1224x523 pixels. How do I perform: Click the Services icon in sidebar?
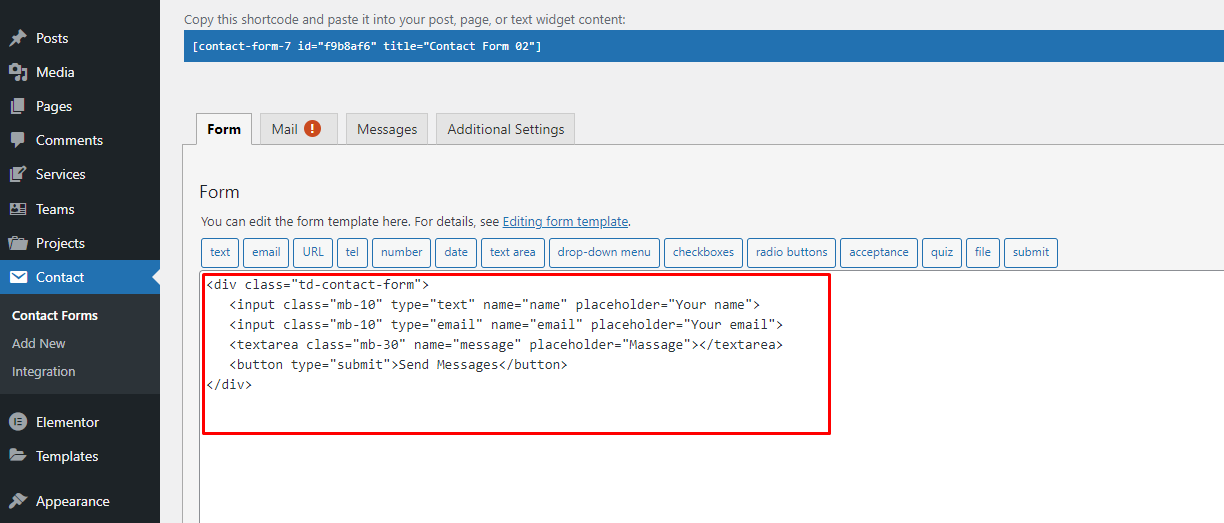pos(18,174)
